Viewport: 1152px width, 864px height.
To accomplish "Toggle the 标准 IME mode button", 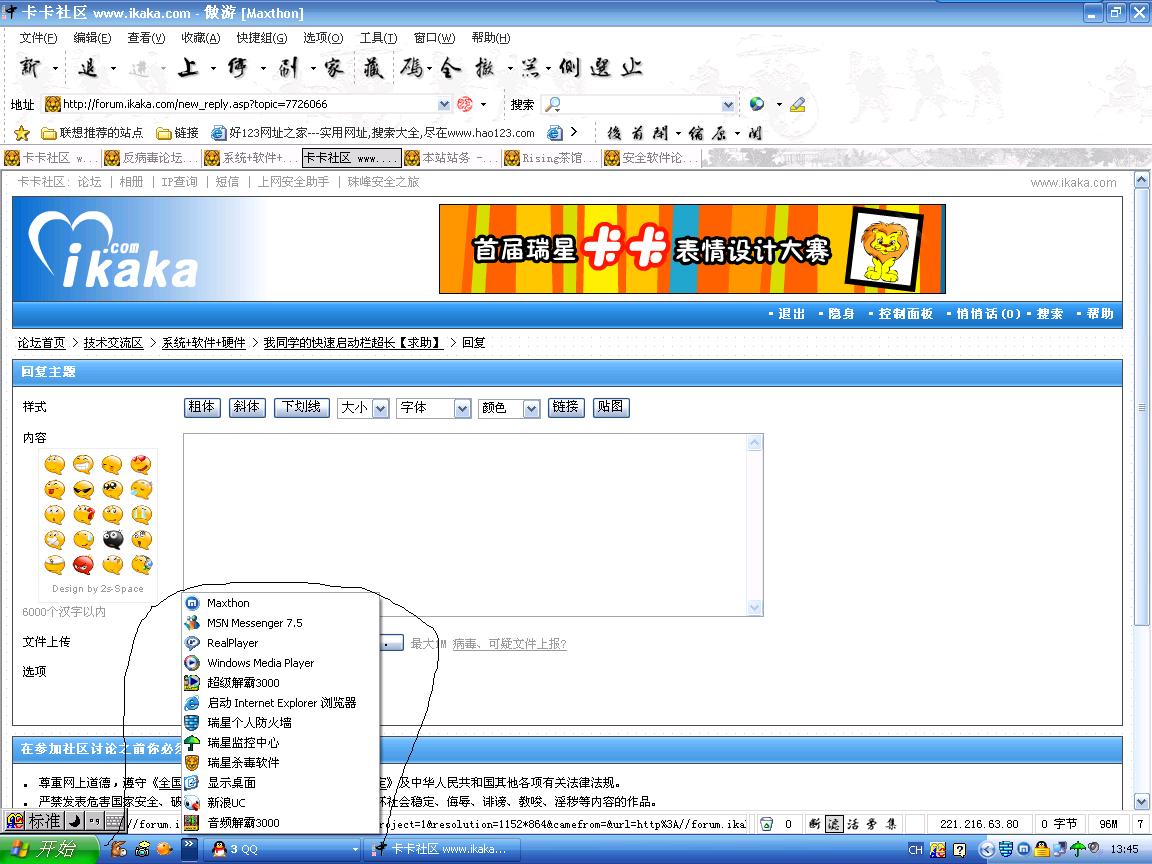I will point(45,821).
